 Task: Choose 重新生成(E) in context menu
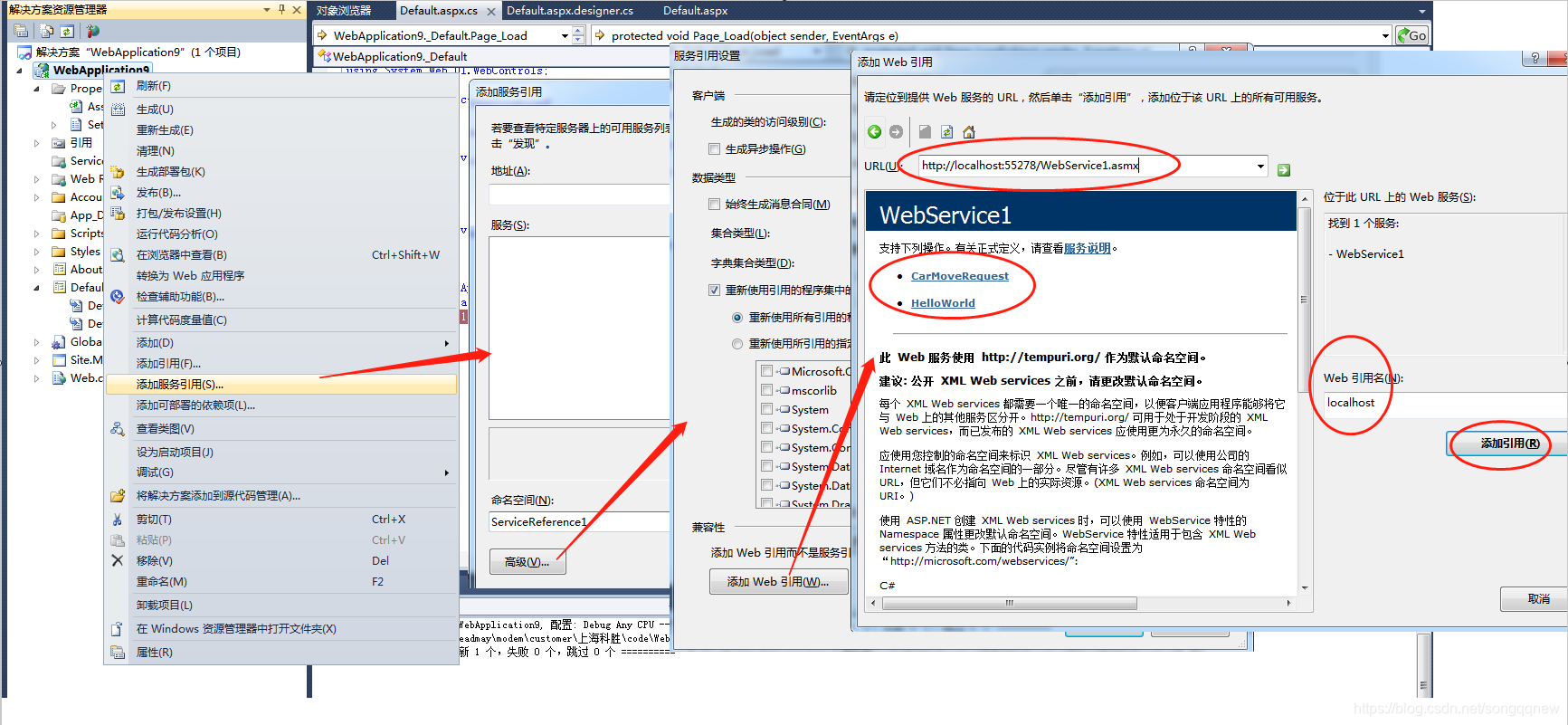[x=281, y=130]
